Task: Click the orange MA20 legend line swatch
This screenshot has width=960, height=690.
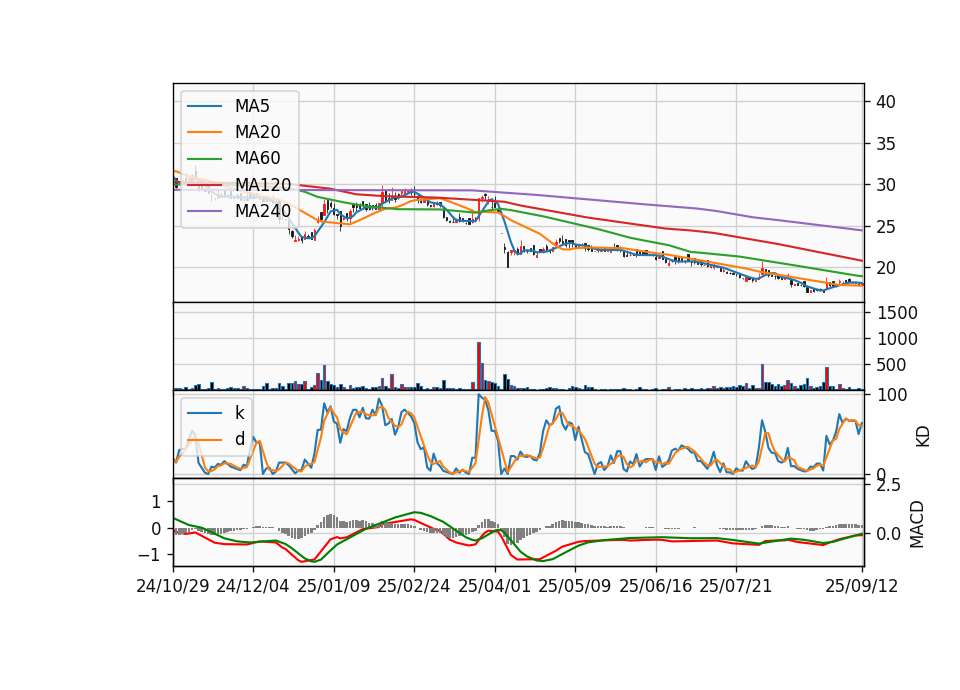Action: tap(204, 132)
